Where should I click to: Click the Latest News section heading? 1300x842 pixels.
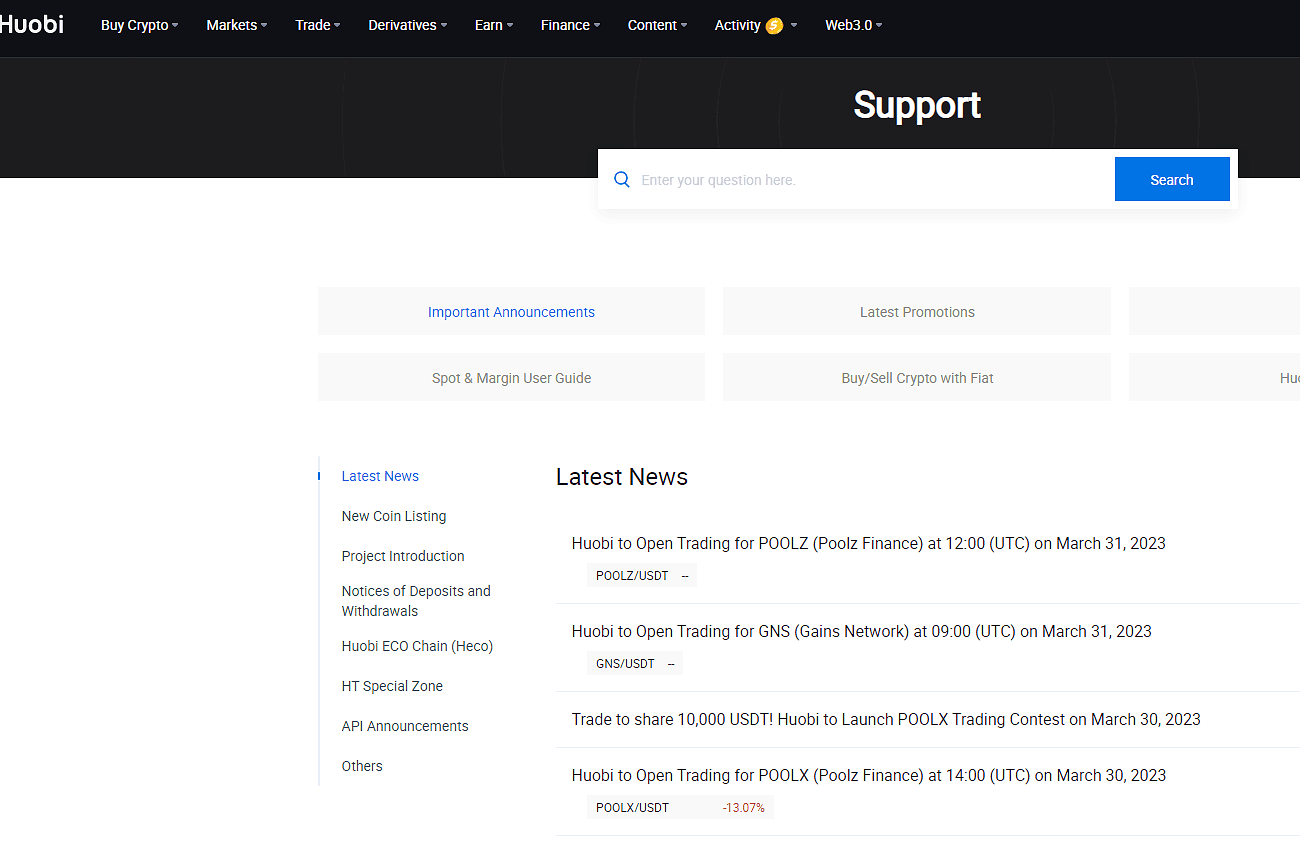coord(622,477)
